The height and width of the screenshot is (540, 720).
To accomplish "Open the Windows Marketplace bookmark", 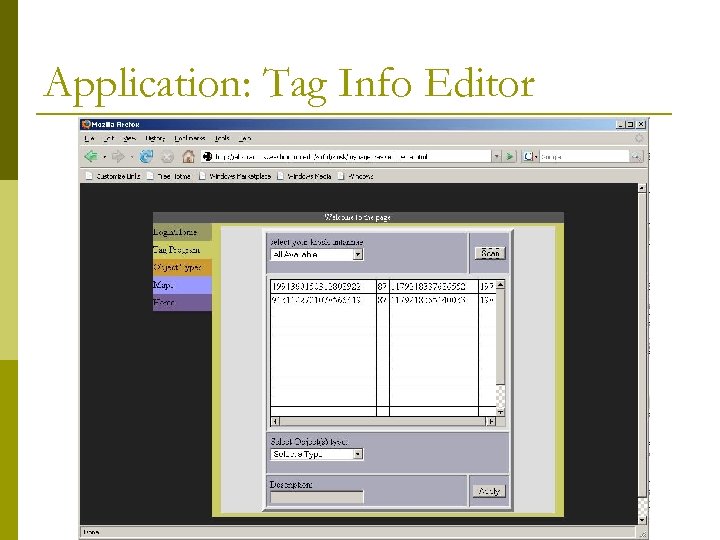I will click(235, 176).
